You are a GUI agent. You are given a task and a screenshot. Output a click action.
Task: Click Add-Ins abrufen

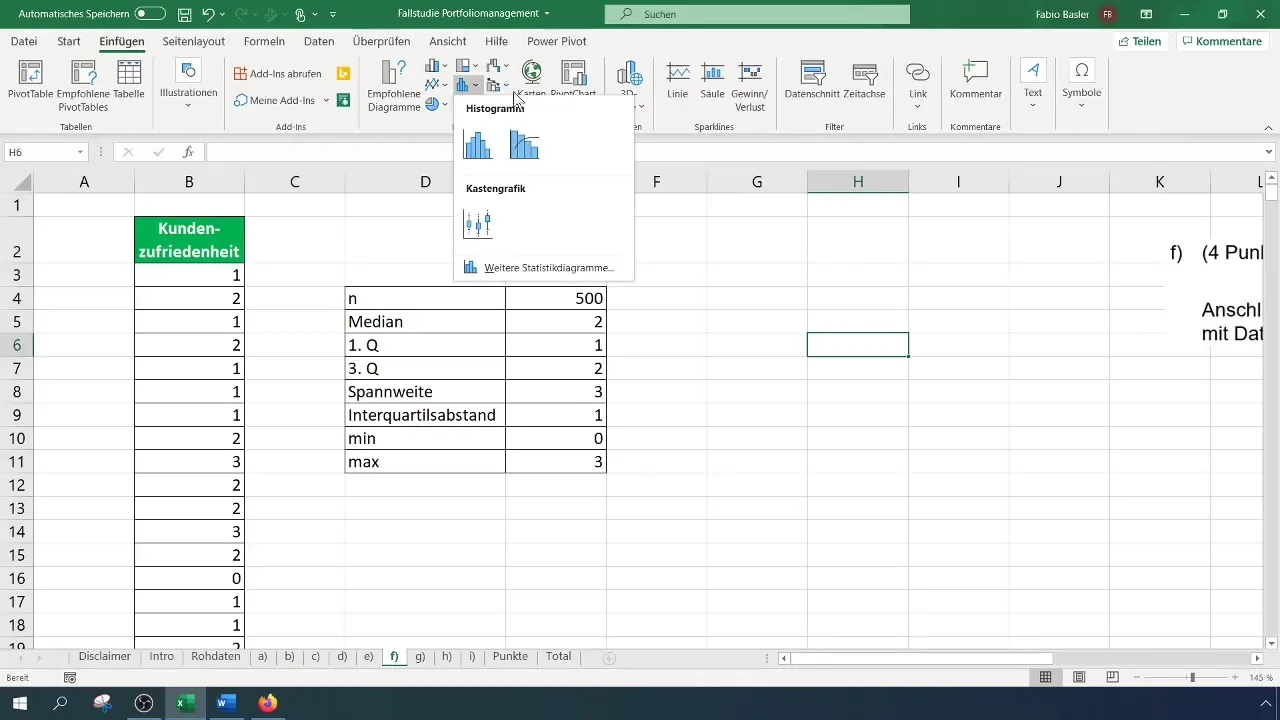point(279,74)
